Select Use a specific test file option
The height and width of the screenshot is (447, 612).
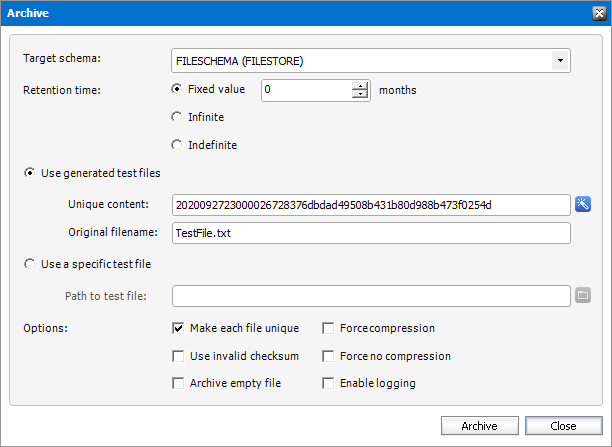point(30,264)
